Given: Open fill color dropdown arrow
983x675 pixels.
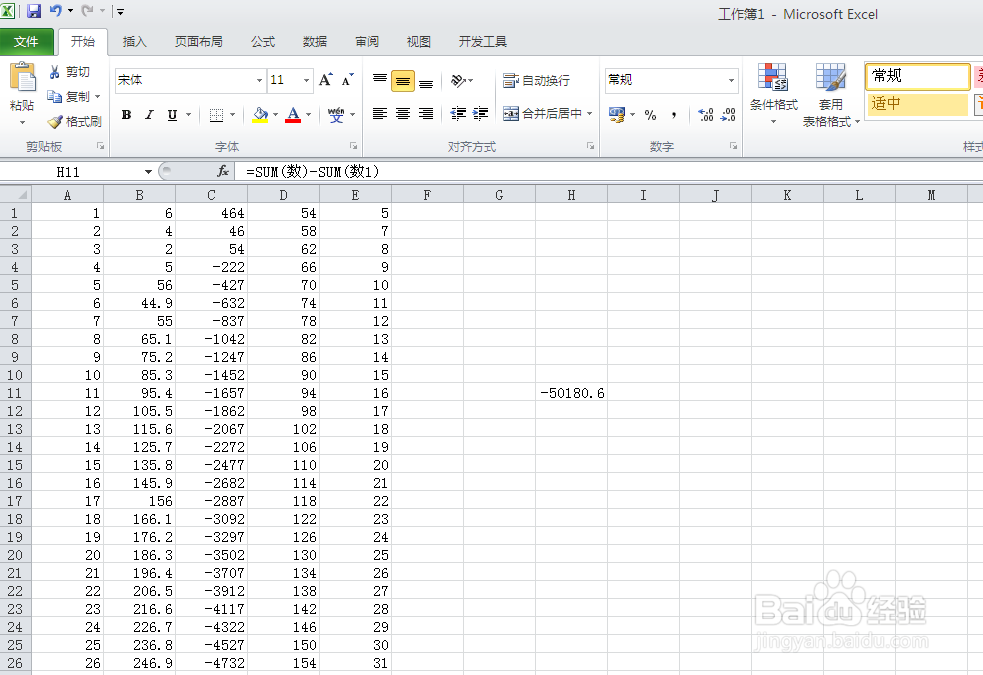Looking at the screenshot, I should click(x=275, y=115).
